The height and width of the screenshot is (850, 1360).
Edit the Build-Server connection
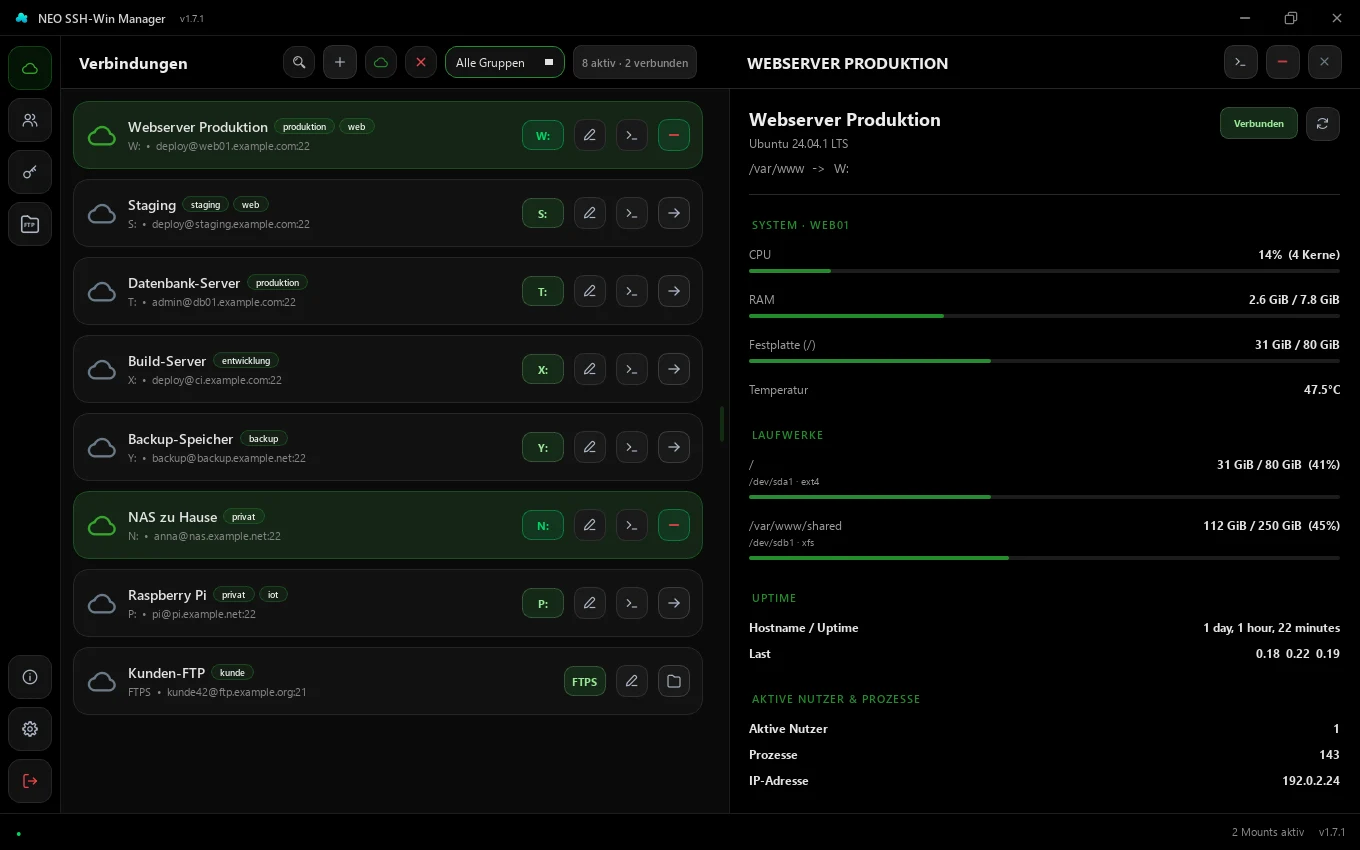point(590,369)
